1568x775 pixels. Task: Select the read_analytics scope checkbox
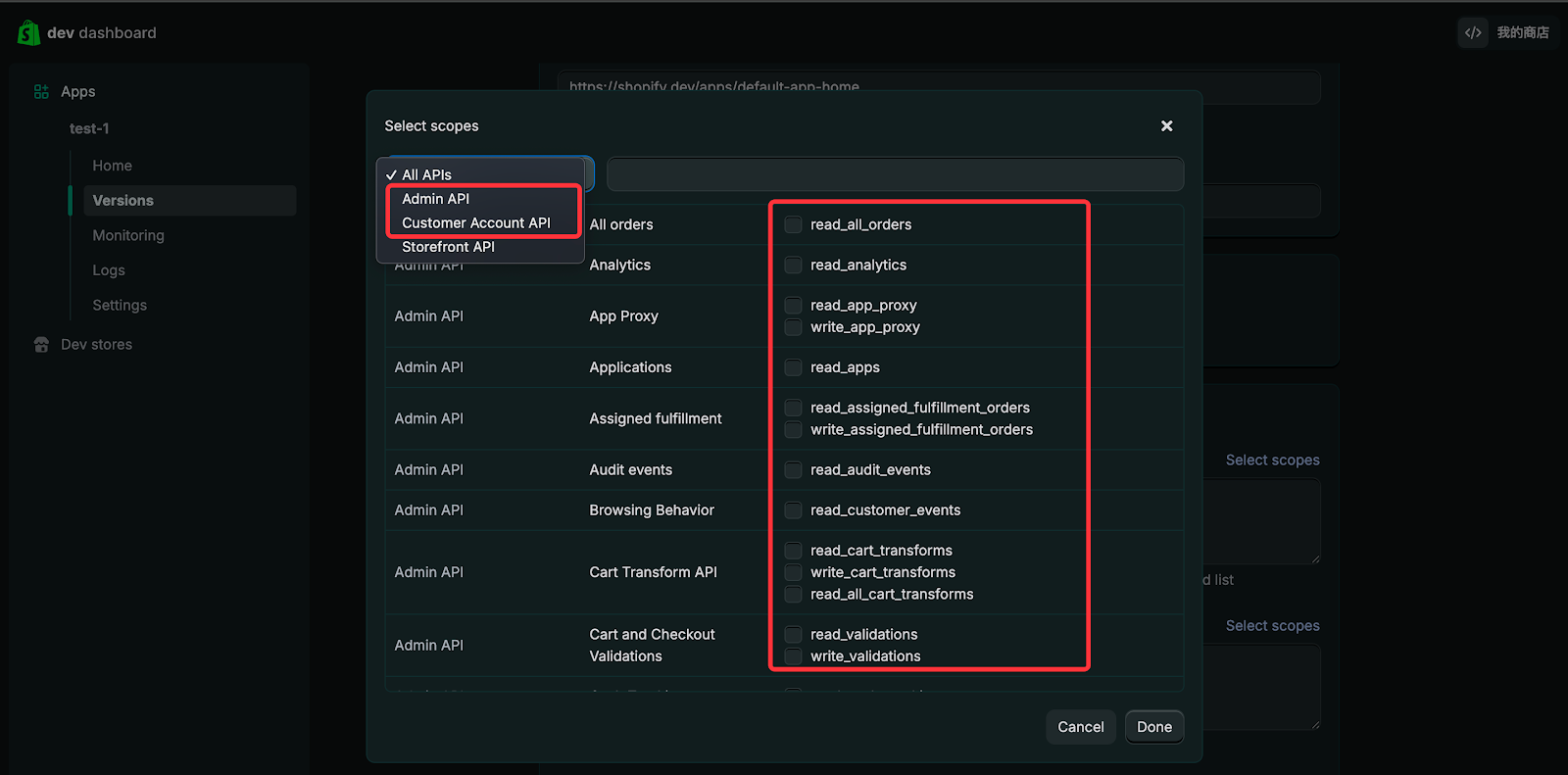(794, 266)
